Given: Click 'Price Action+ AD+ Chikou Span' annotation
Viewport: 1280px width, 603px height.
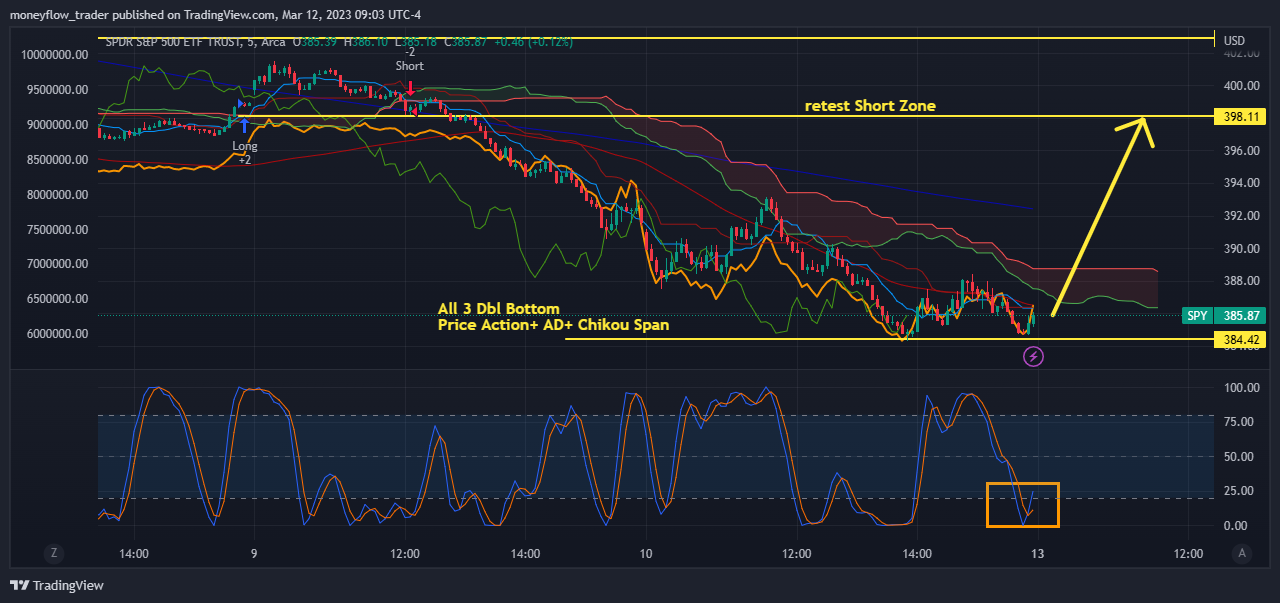Looking at the screenshot, I should point(554,325).
